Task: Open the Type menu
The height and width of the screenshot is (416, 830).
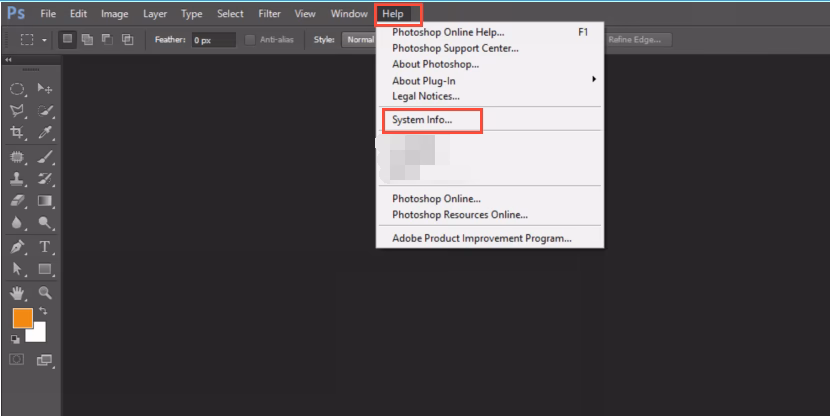Action: click(x=192, y=14)
